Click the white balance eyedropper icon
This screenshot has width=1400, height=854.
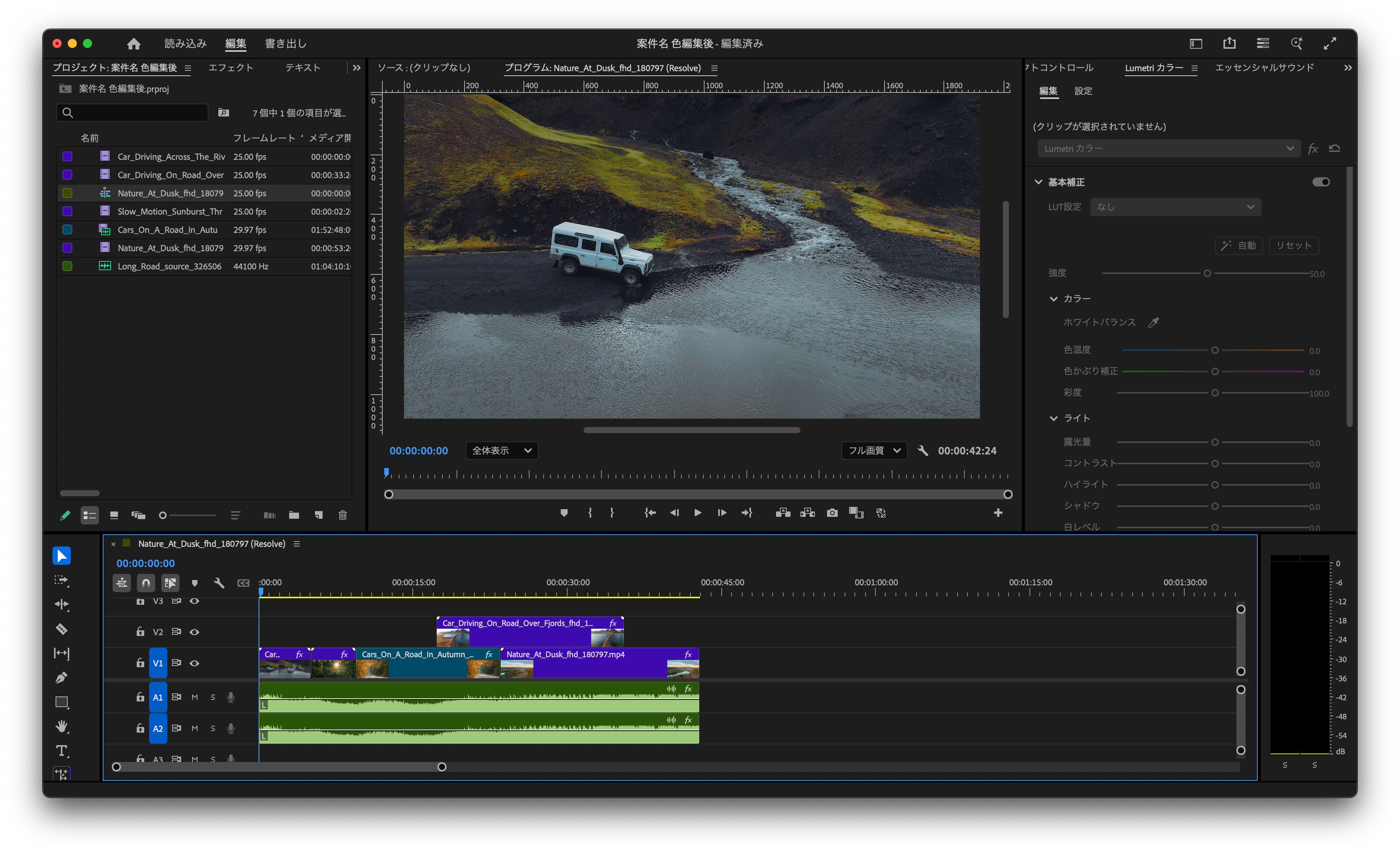point(1153,322)
